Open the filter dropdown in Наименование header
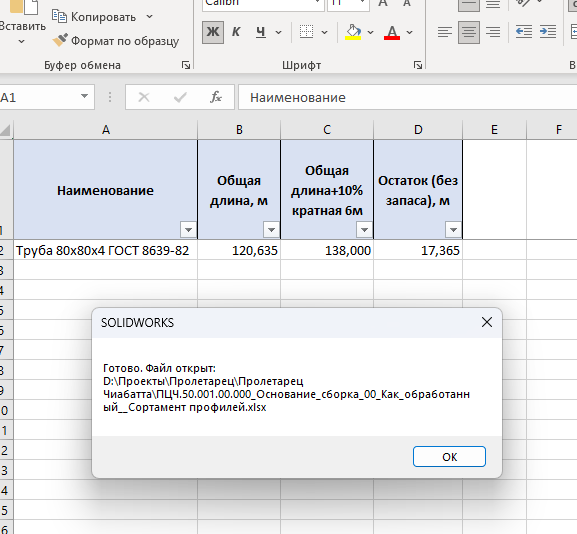Image resolution: width=577 pixels, height=534 pixels. [x=188, y=230]
